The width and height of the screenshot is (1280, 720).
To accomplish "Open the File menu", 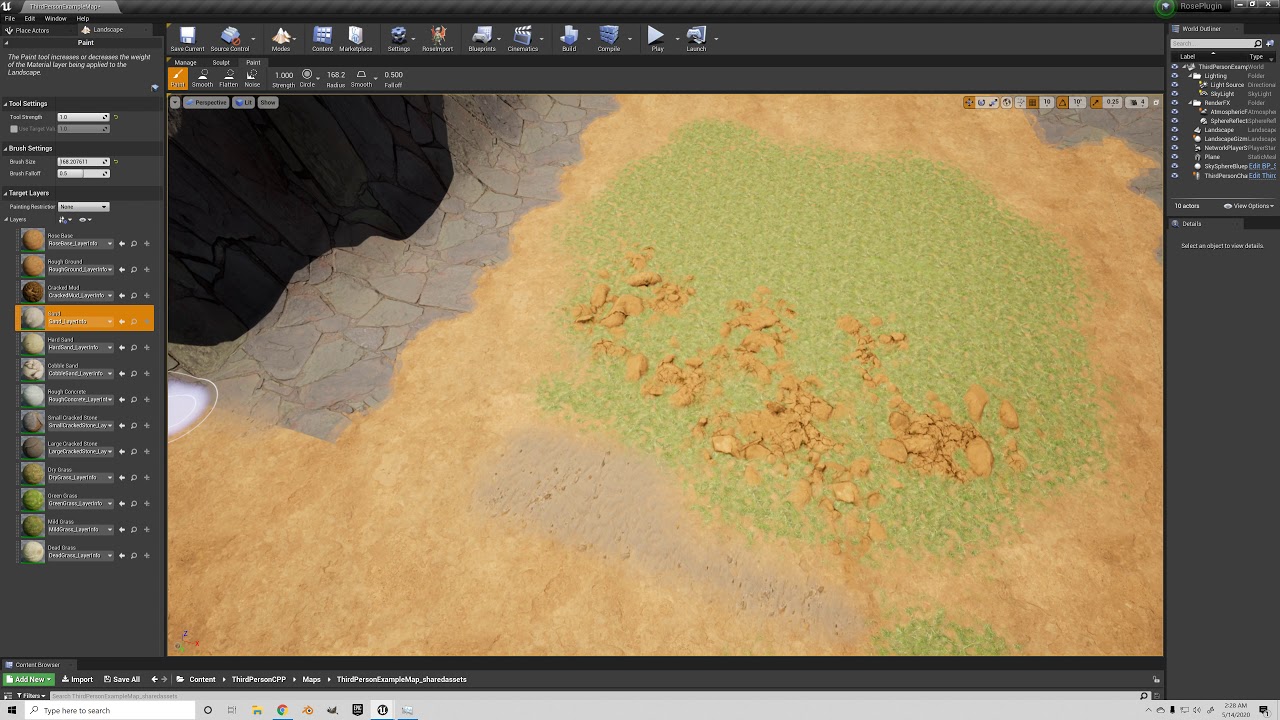I will click(10, 18).
